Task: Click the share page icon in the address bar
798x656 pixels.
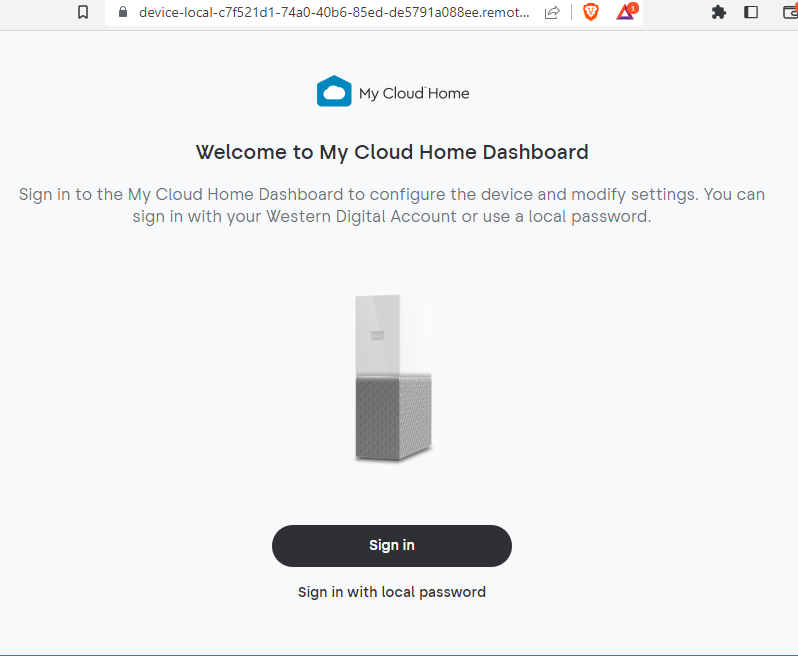Action: [552, 13]
